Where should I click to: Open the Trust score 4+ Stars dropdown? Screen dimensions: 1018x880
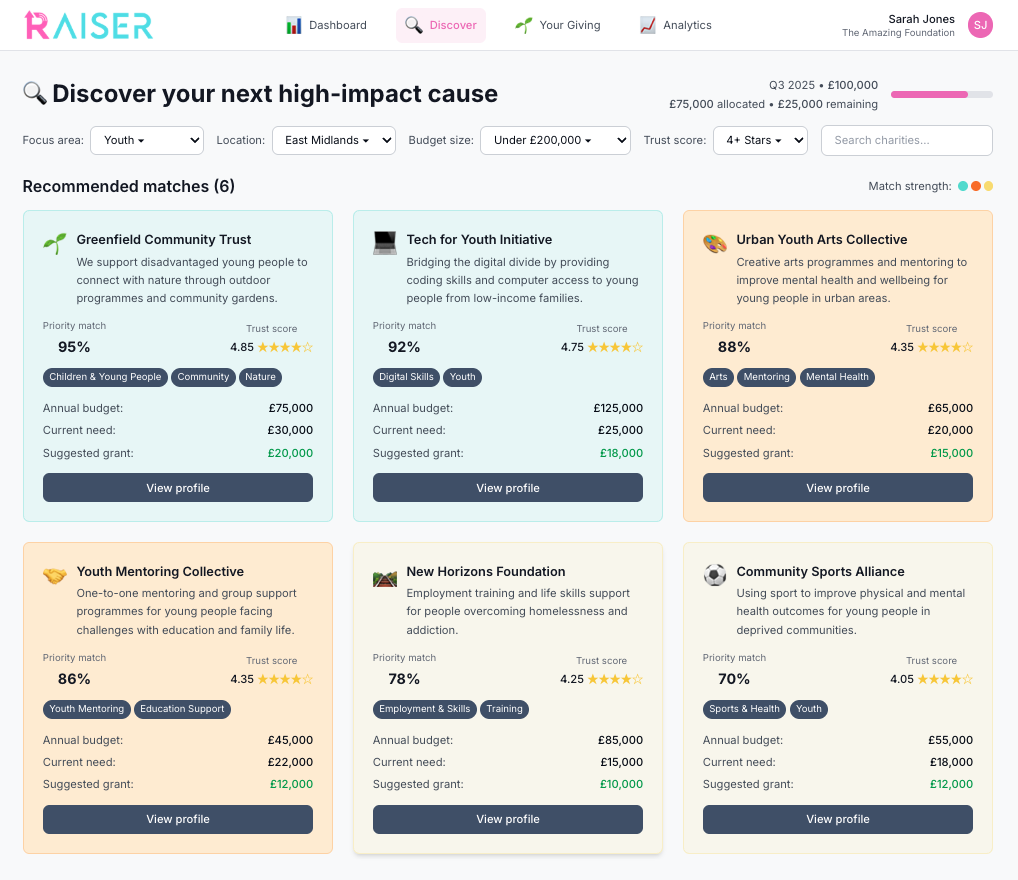click(760, 140)
